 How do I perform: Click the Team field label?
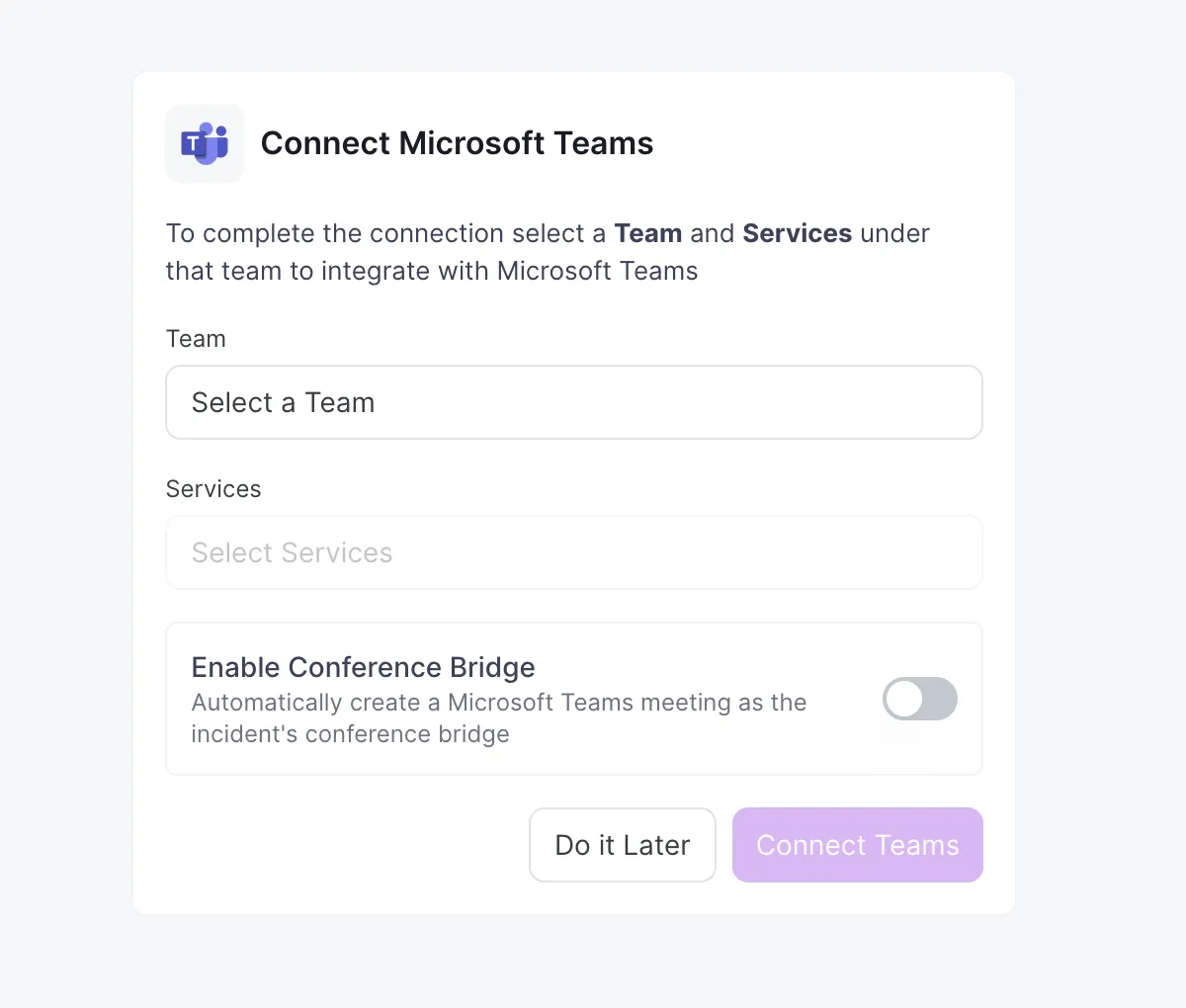[x=196, y=339]
